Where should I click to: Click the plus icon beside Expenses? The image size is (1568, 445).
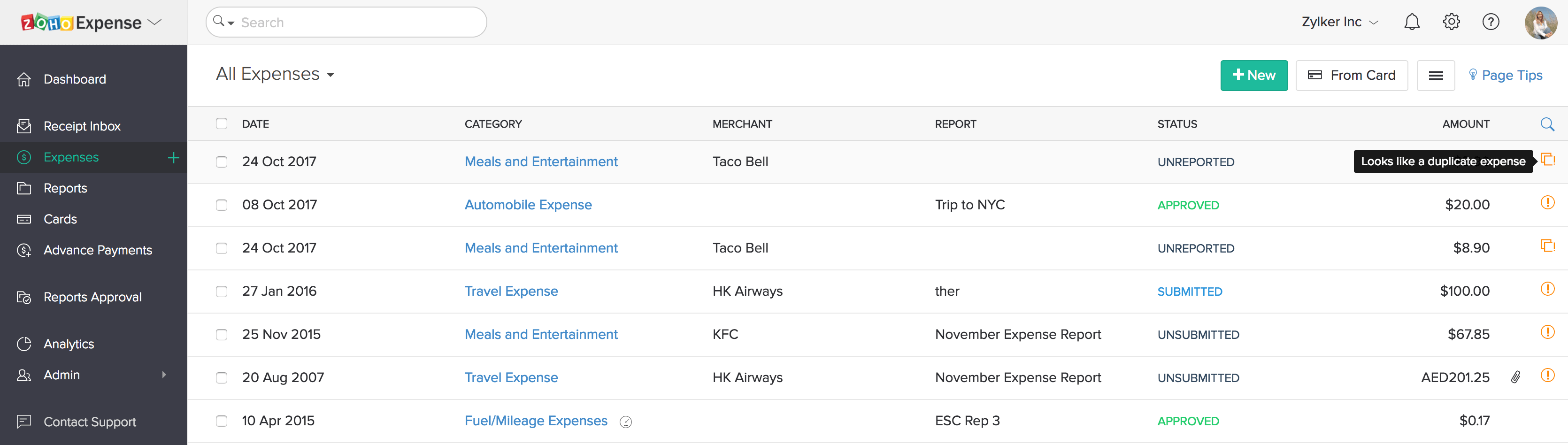tap(174, 158)
